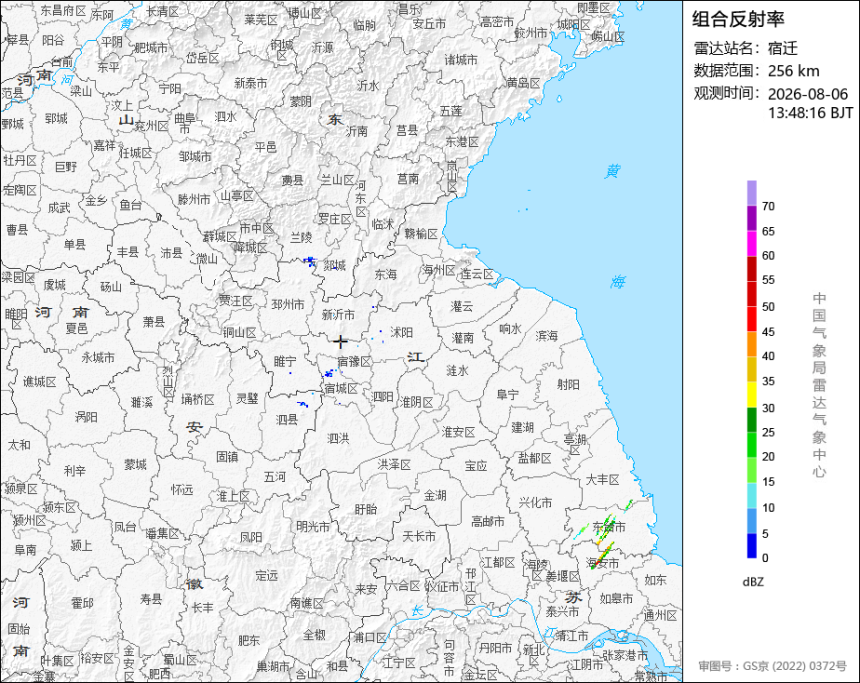Image resolution: width=860 pixels, height=683 pixels.
Task: Click the dark blue swatch at the legend bottom
Action: (751, 546)
